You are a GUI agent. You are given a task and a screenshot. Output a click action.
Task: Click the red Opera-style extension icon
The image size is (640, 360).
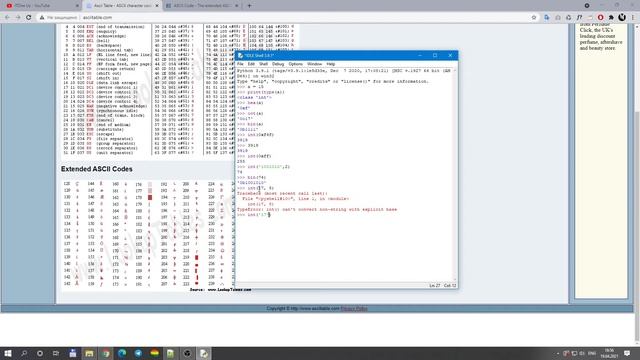(600, 18)
